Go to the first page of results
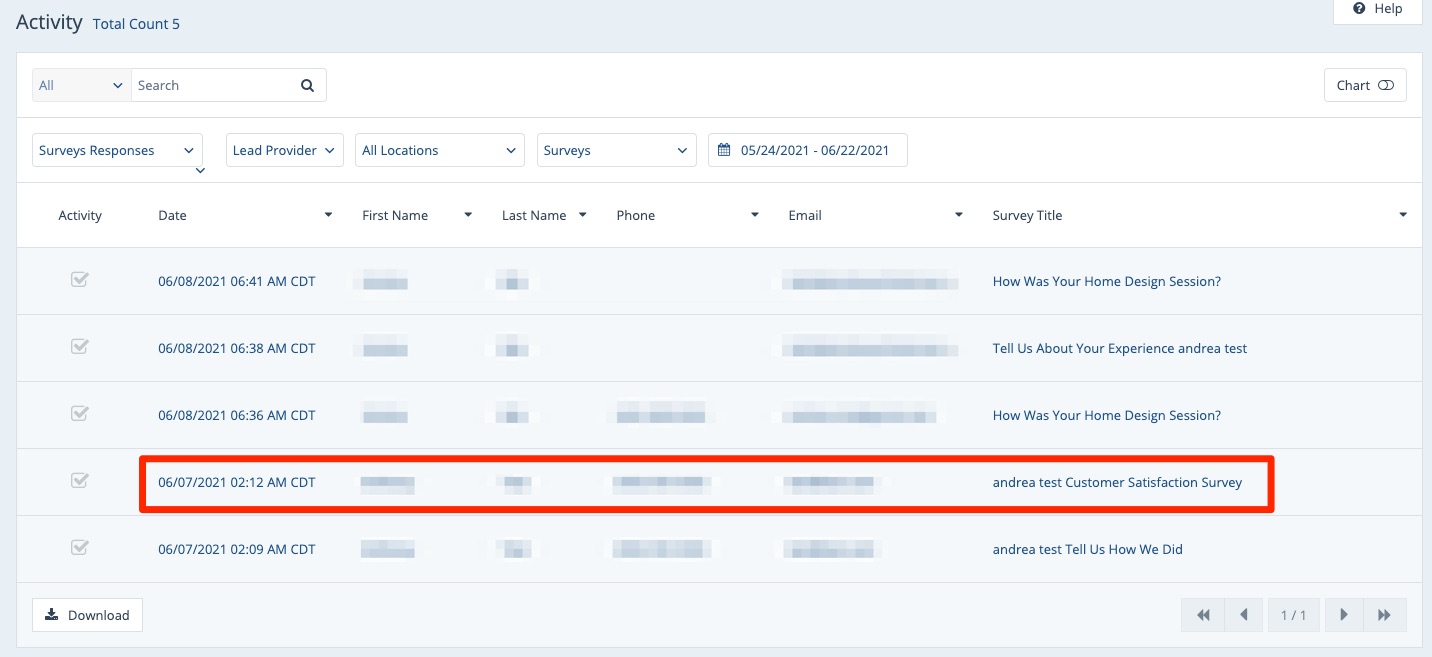Screen dimensions: 1432x657 pos(1203,615)
